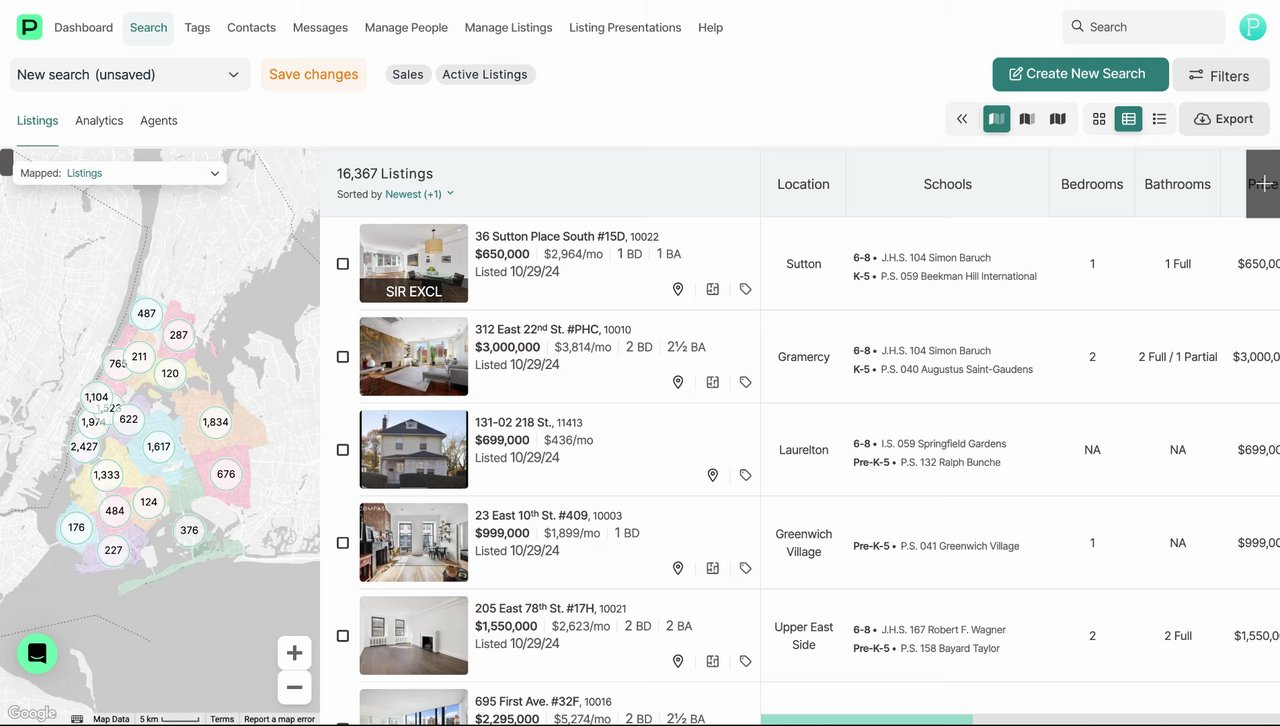The image size is (1280, 726).
Task: Click the green P app logo
Action: coord(29,27)
